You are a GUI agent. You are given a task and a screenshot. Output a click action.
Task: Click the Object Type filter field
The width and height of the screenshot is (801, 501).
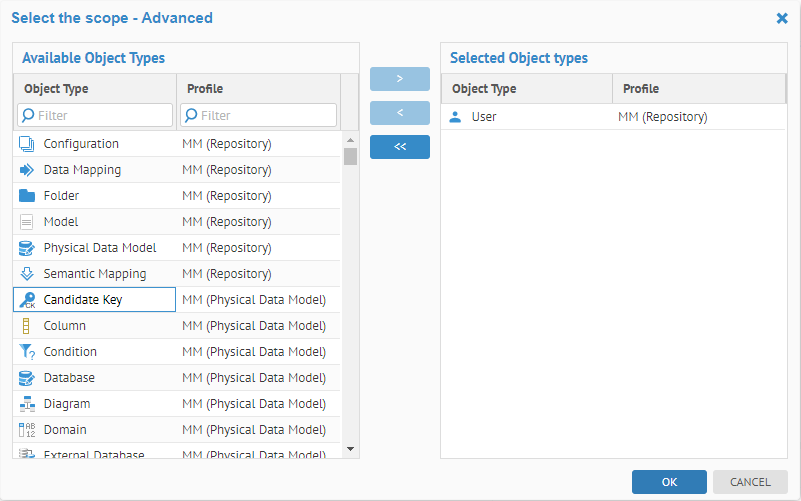[x=100, y=115]
